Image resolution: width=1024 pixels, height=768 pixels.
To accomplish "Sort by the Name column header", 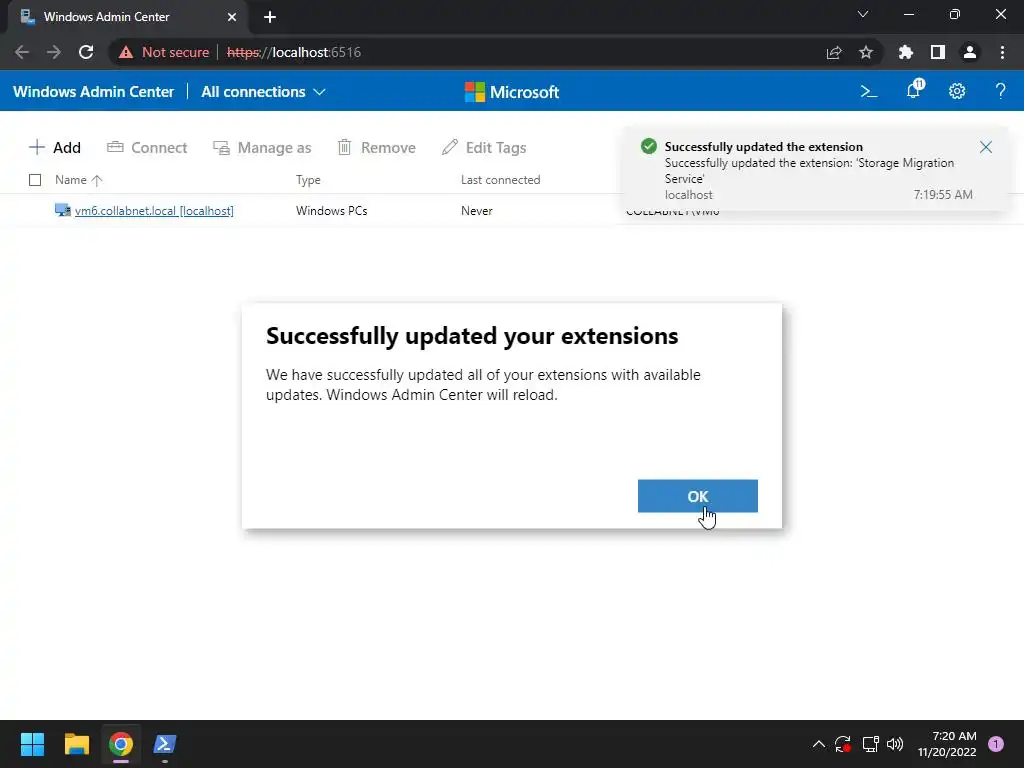I will (x=78, y=180).
